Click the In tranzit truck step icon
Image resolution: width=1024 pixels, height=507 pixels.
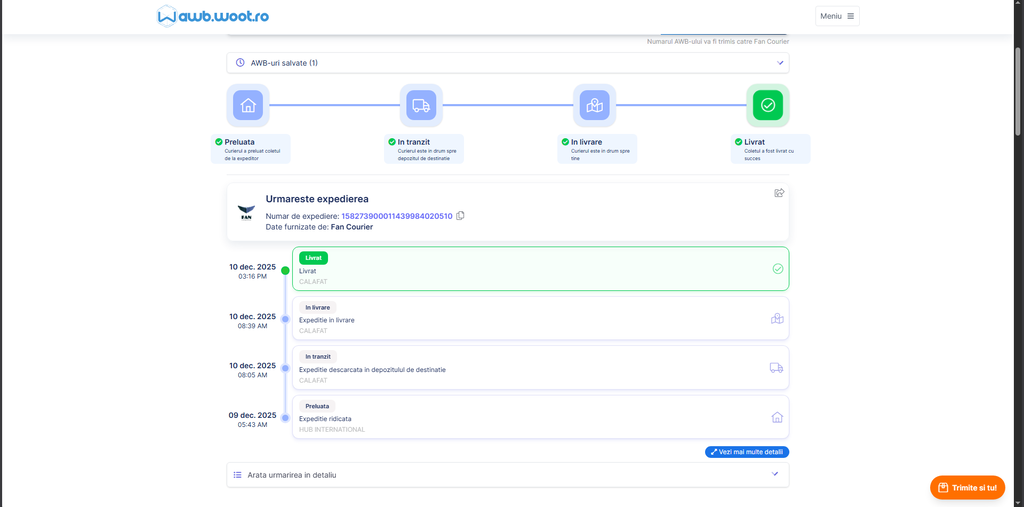421,105
